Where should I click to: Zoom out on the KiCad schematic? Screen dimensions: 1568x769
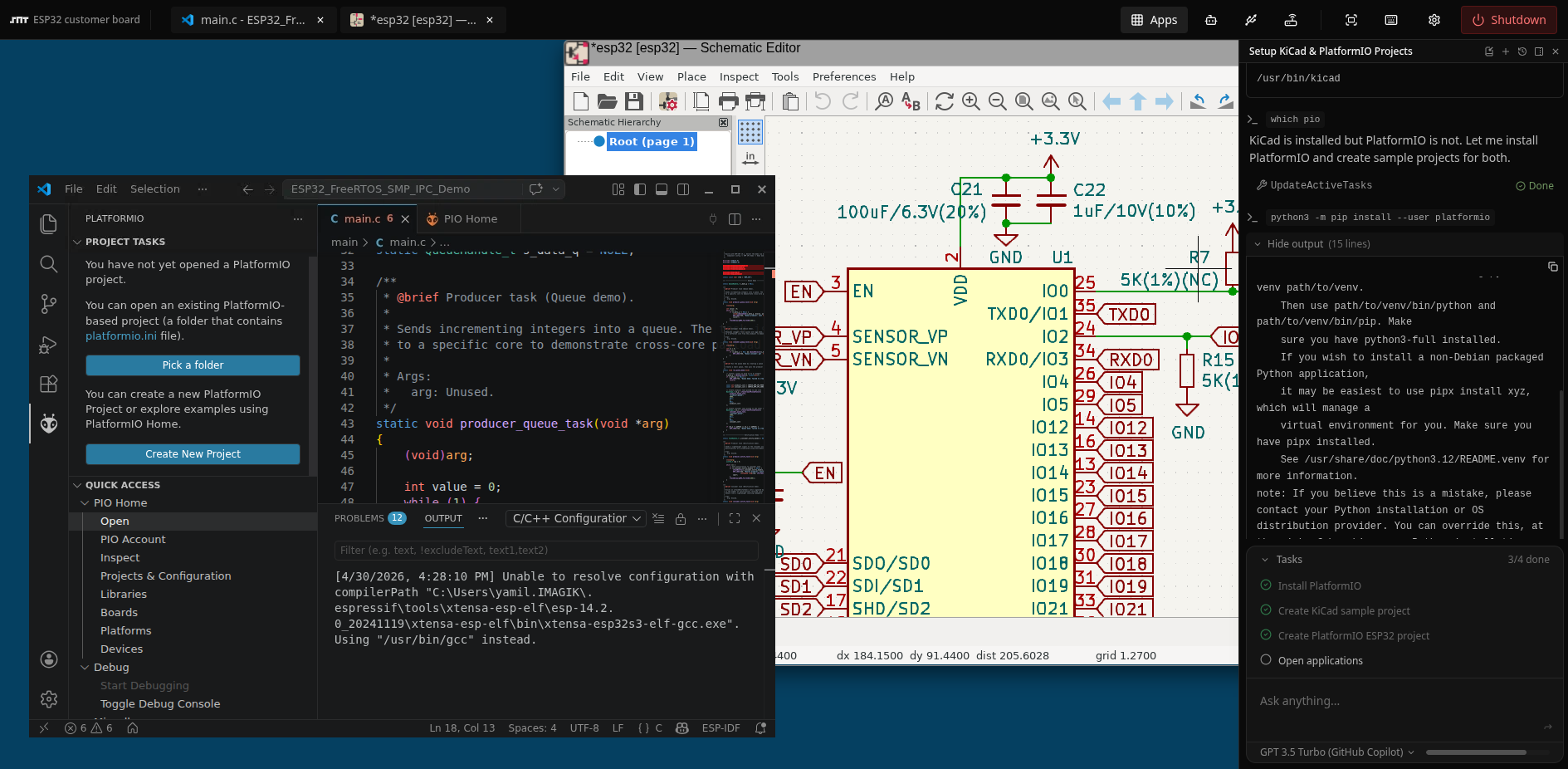click(998, 101)
